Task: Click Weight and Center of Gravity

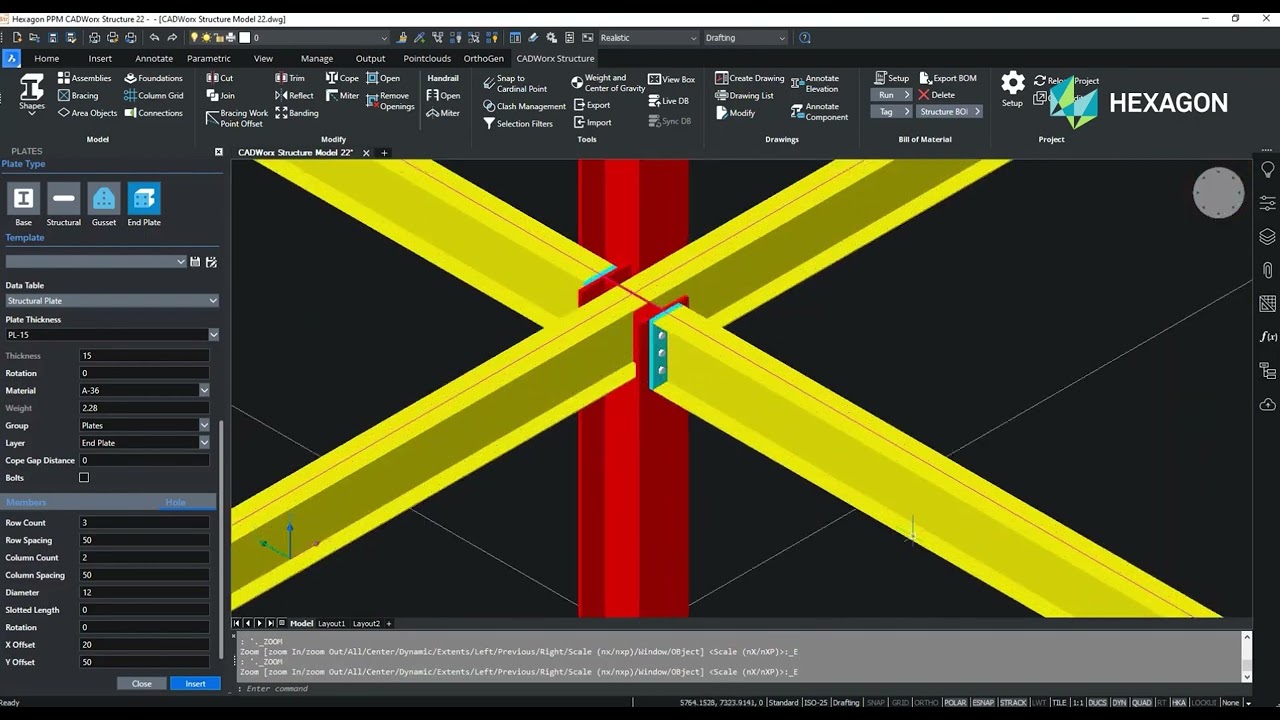Action: pyautogui.click(x=608, y=83)
